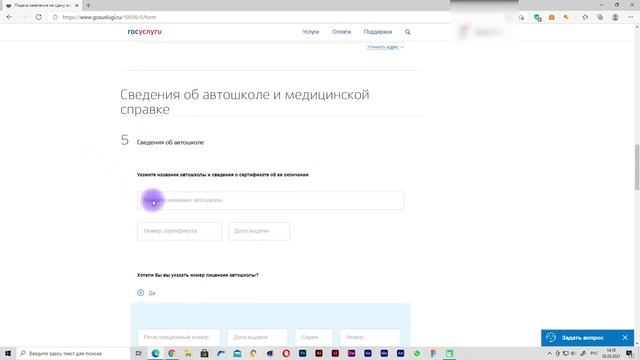Click the page vertical scrollbar thumb

click(x=637, y=167)
